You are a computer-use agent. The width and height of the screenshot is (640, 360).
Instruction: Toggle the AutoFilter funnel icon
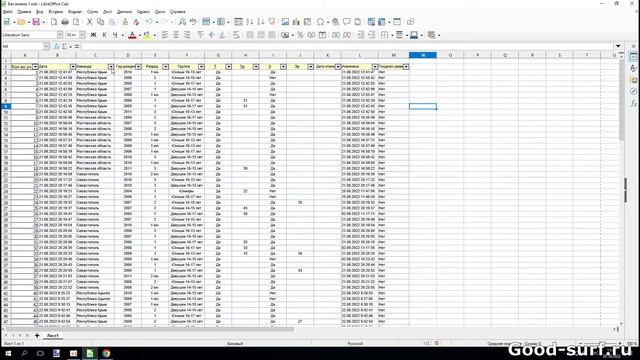click(271, 22)
